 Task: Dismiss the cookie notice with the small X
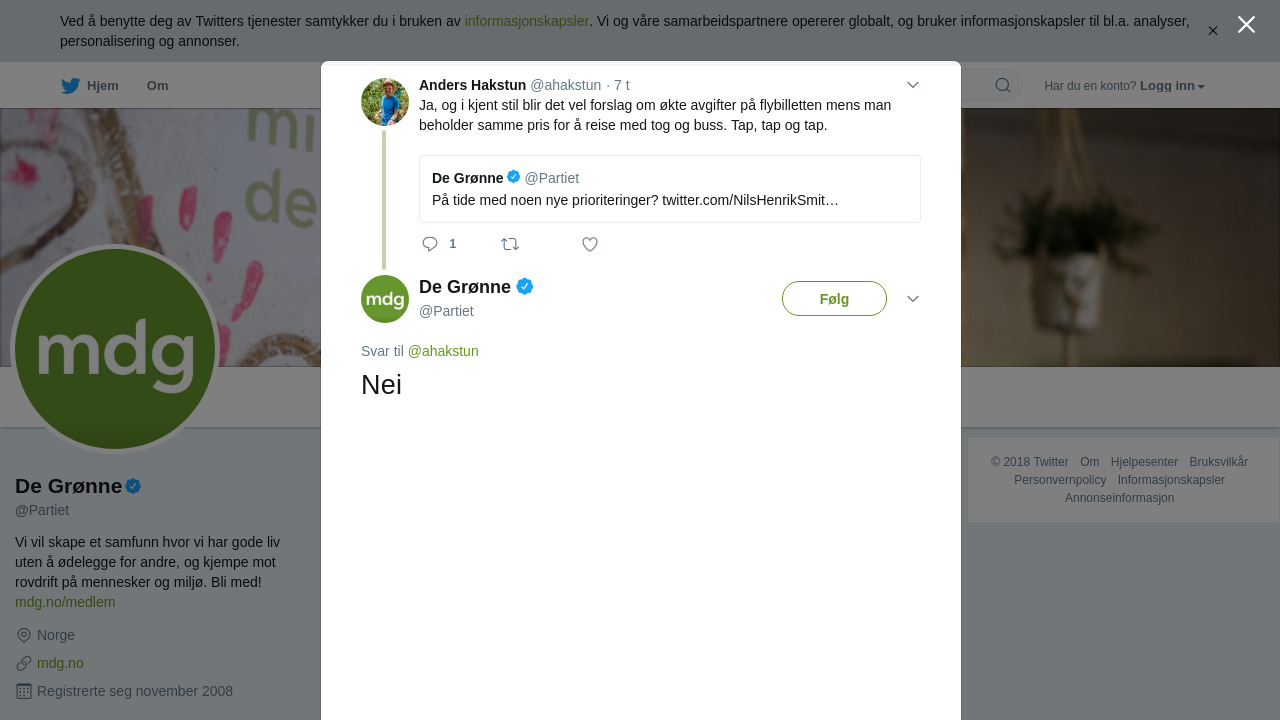[x=1213, y=31]
